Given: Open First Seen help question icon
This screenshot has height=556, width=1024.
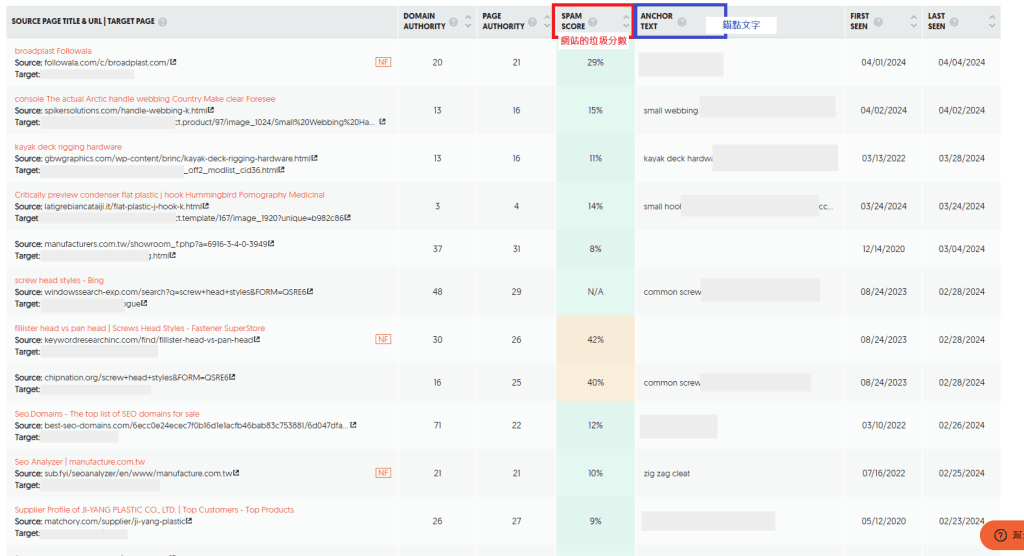Looking at the screenshot, I should (x=878, y=22).
